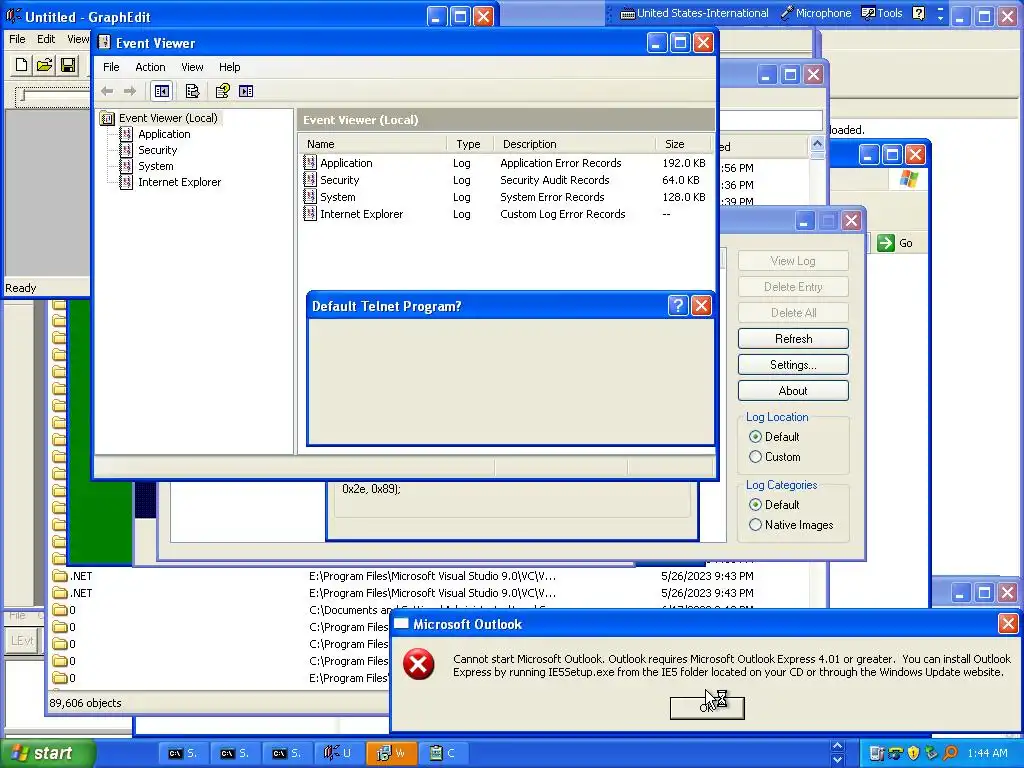This screenshot has height=768, width=1024.
Task: Select Native Images log category
Action: 791,525
